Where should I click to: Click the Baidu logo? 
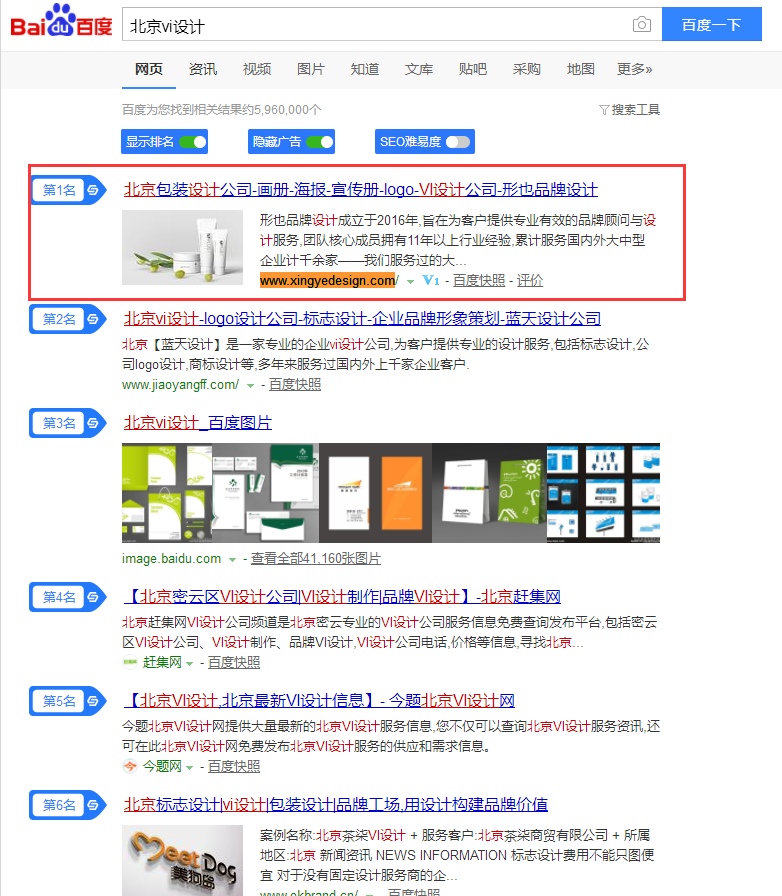pos(61,21)
